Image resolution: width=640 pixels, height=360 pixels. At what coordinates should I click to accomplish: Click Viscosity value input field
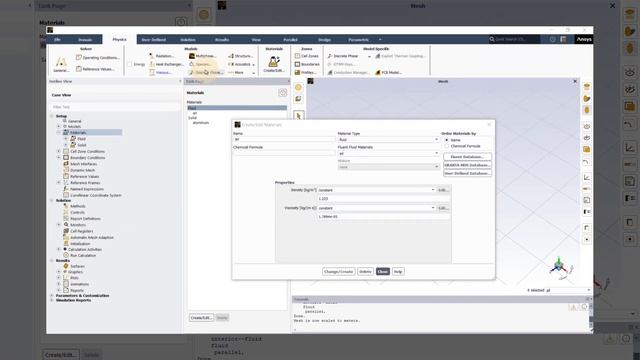click(x=384, y=217)
